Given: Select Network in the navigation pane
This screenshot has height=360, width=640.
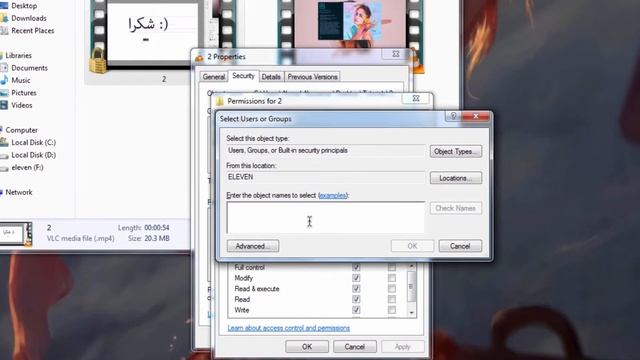Looking at the screenshot, I should [19, 192].
